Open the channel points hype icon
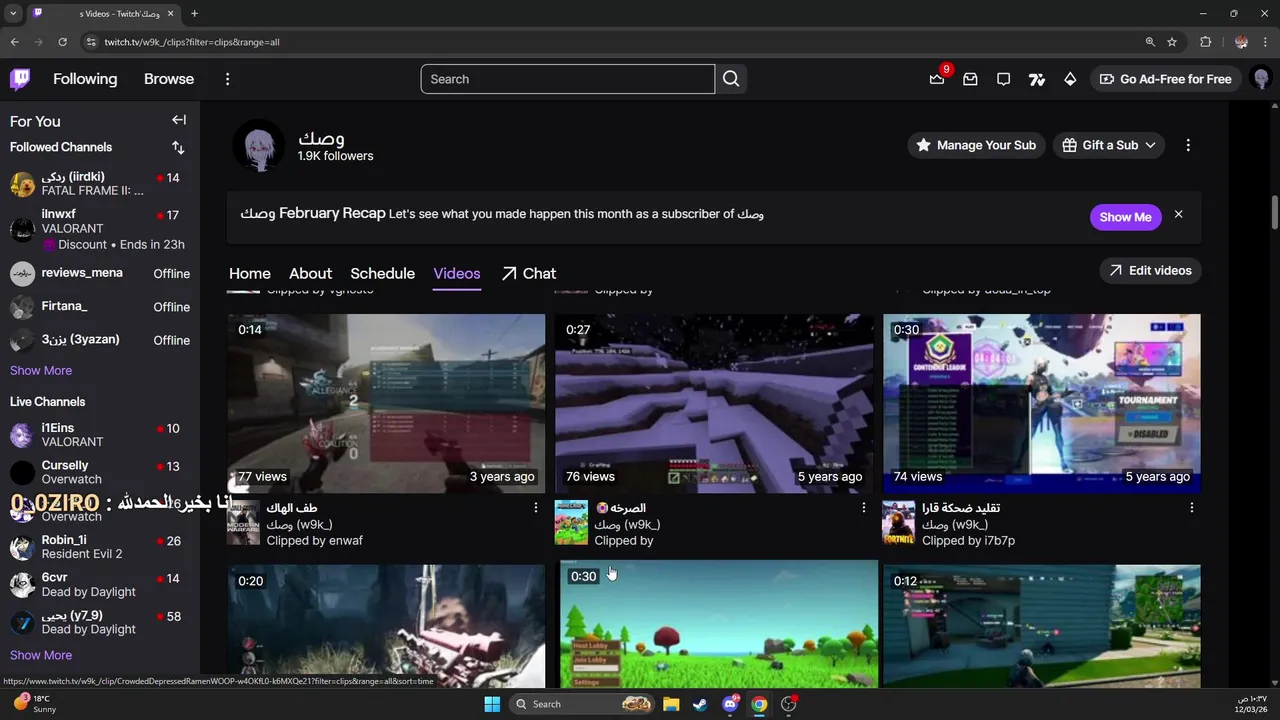Viewport: 1280px width, 720px height. coord(1037,79)
